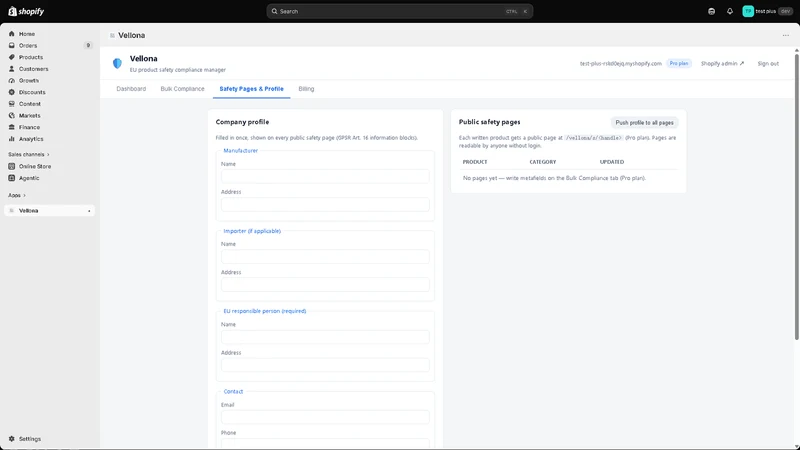The width and height of the screenshot is (800, 450).
Task: Focus the top Search field
Action: click(x=399, y=11)
